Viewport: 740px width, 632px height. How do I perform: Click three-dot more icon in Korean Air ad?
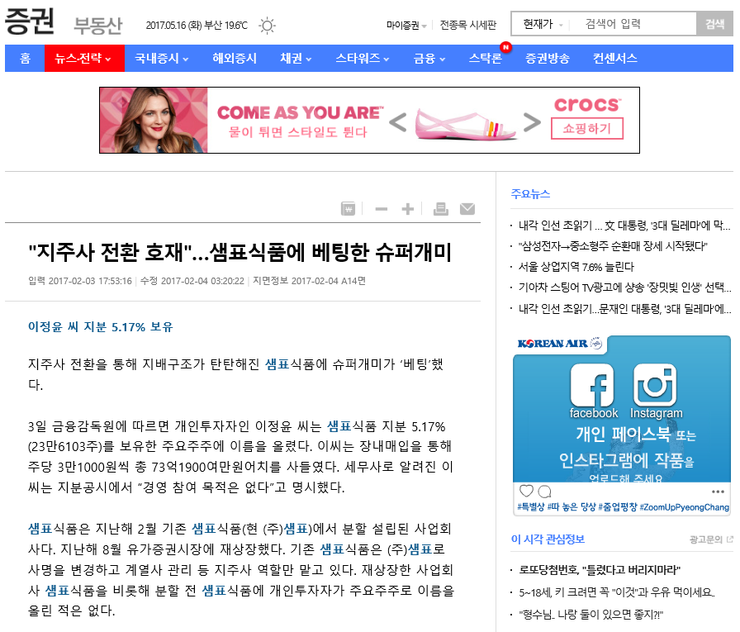718,491
